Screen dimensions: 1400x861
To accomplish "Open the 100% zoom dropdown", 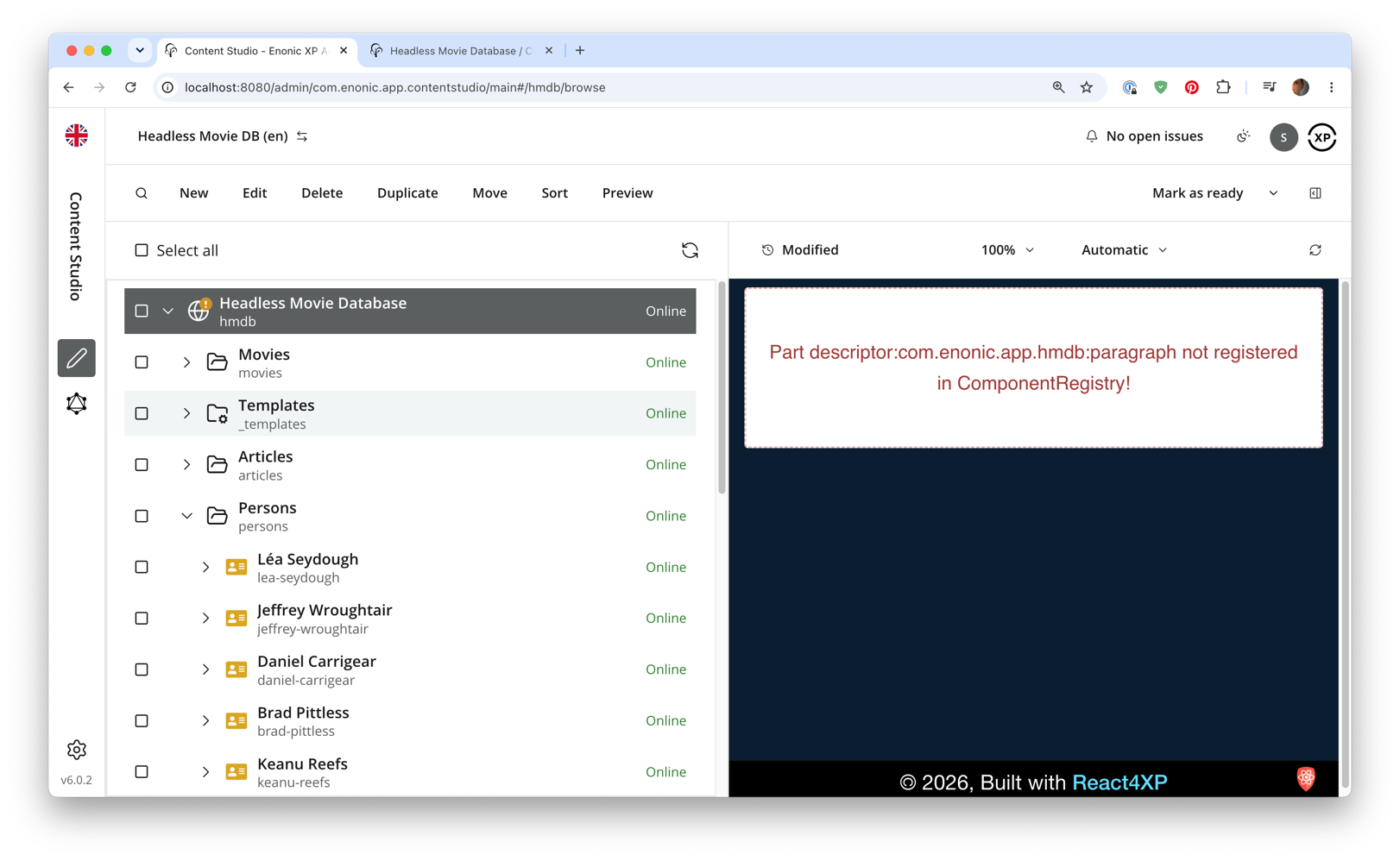I will (x=1007, y=250).
